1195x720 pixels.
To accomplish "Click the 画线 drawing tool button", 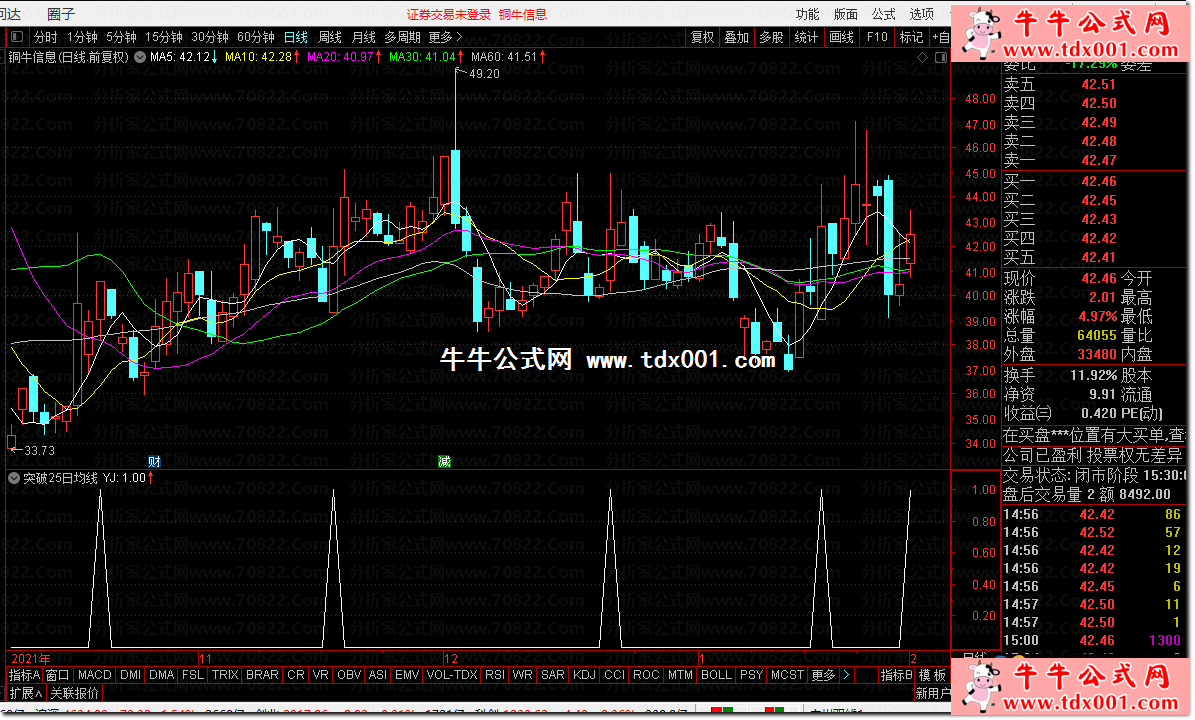I will pyautogui.click(x=841, y=37).
